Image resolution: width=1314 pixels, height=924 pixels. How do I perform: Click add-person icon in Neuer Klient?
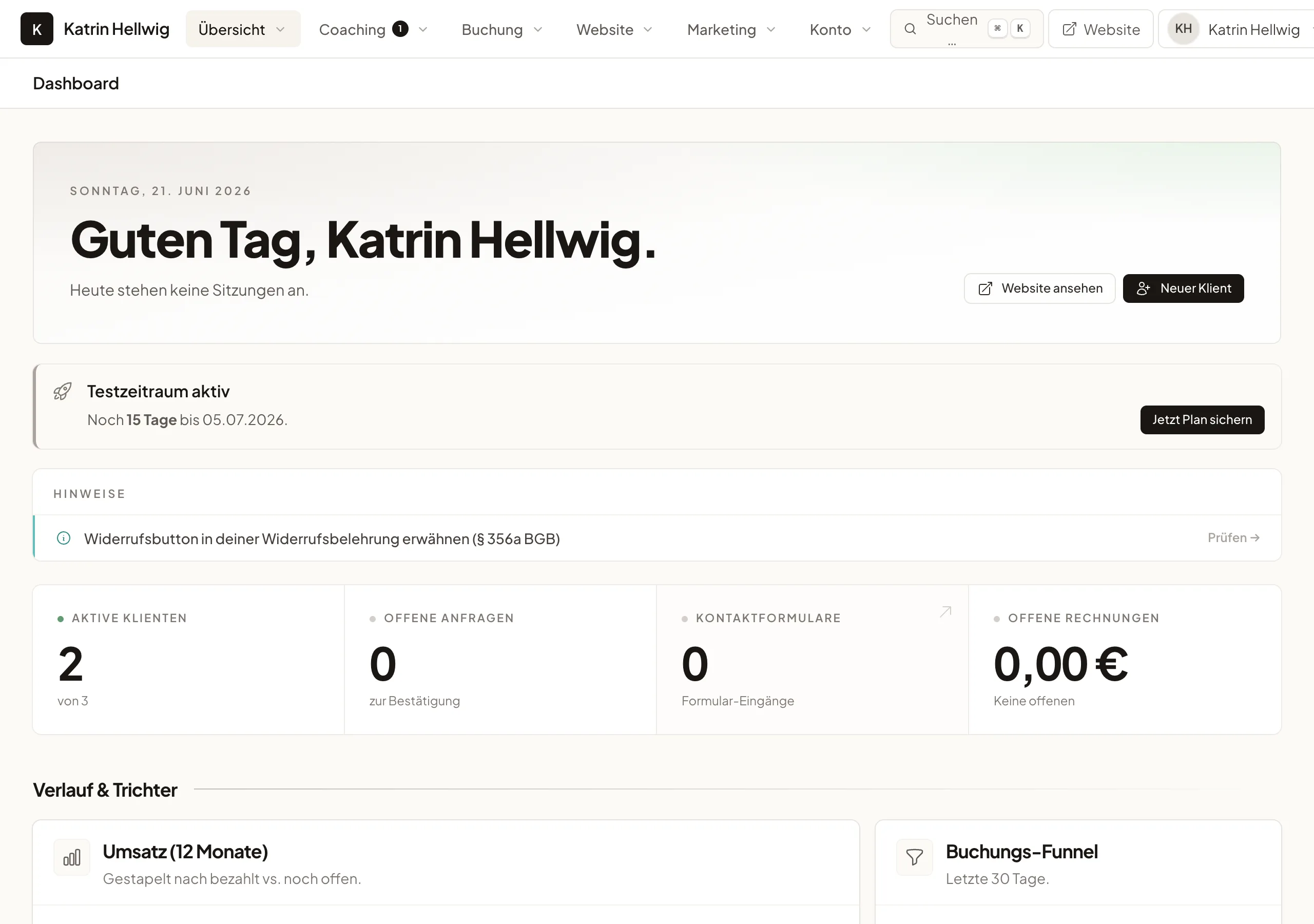coord(1143,288)
